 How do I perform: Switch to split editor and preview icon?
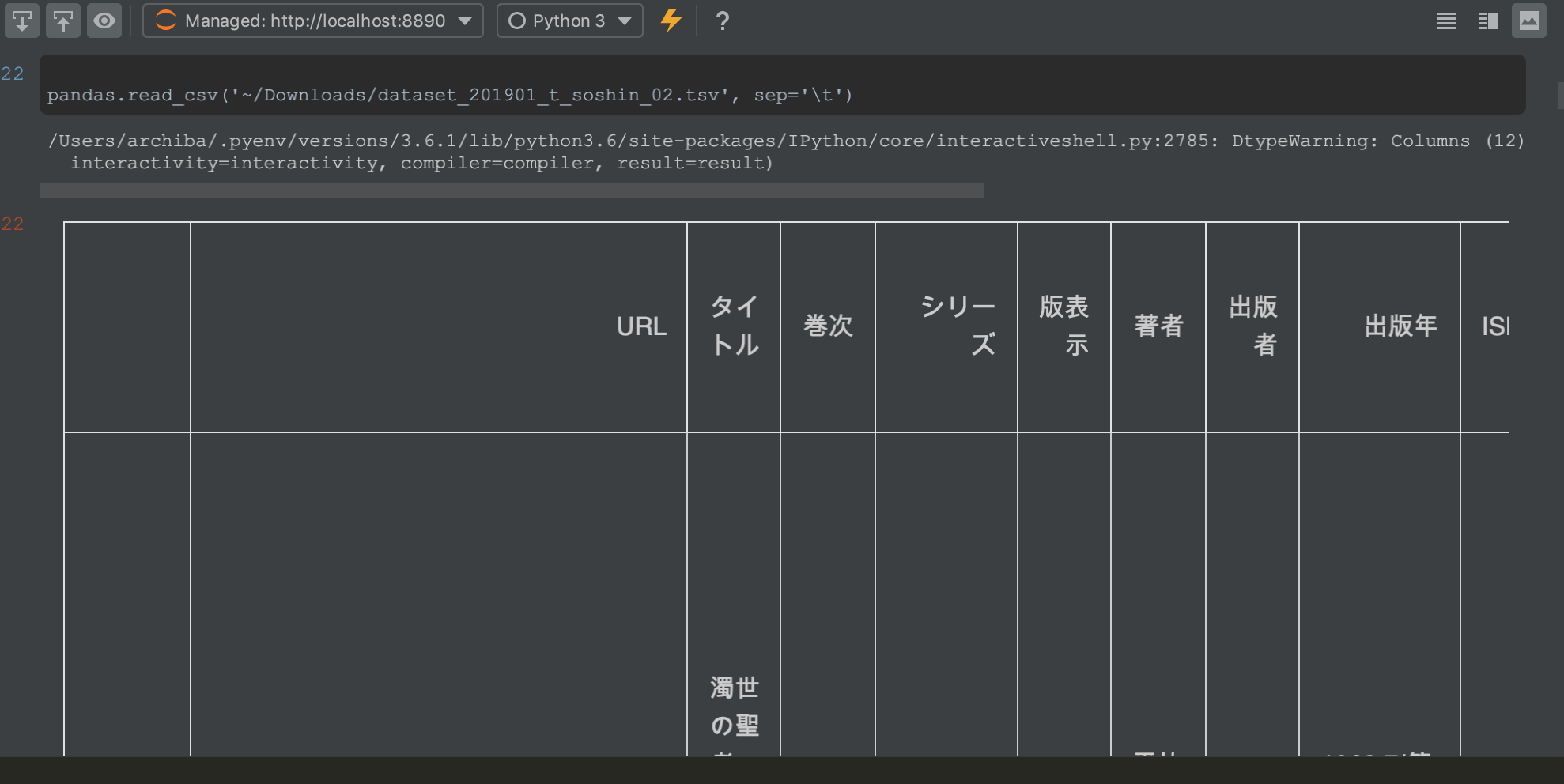coord(1488,21)
